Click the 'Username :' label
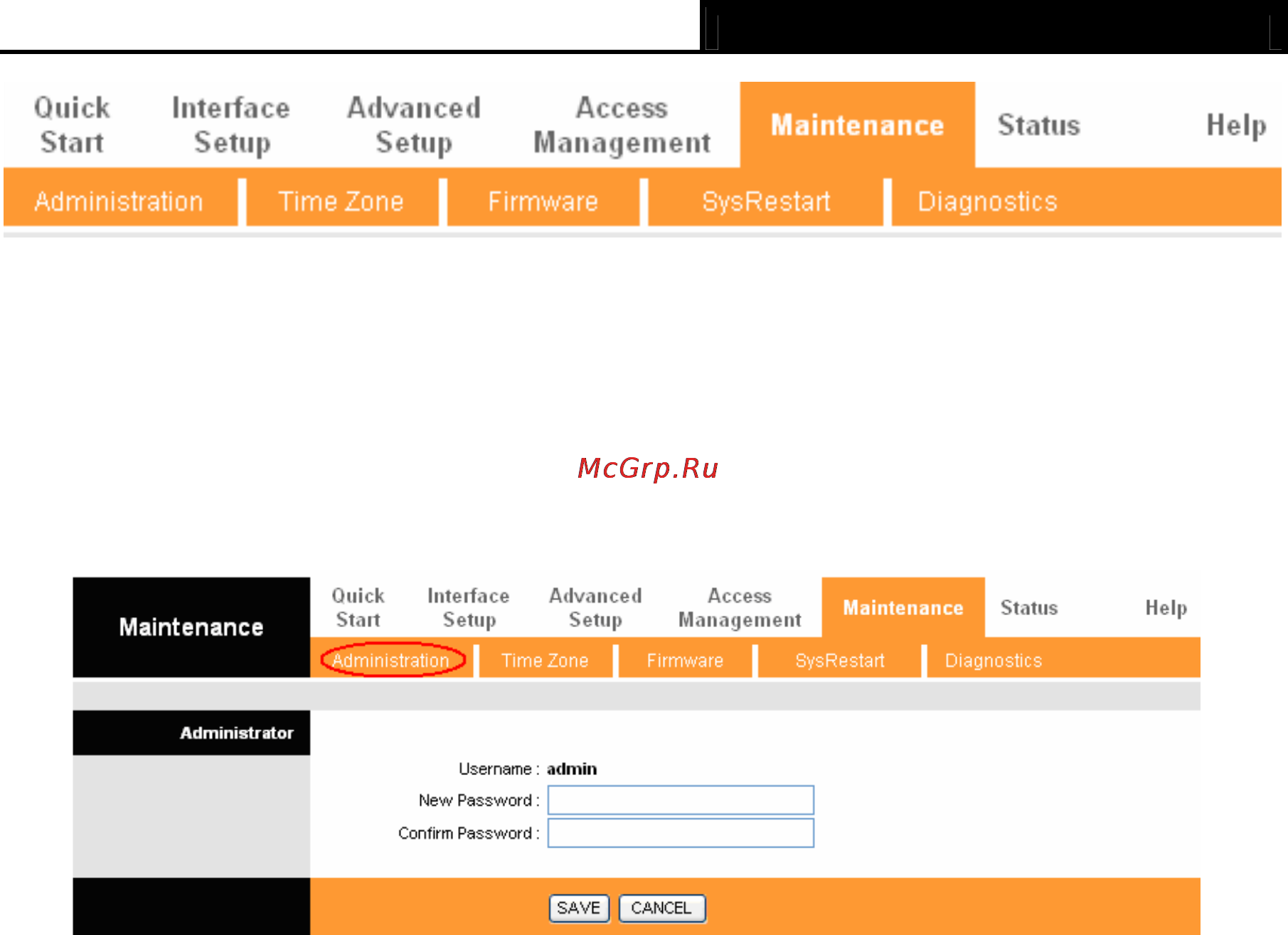Image resolution: width=1288 pixels, height=935 pixels. pyautogui.click(x=499, y=769)
